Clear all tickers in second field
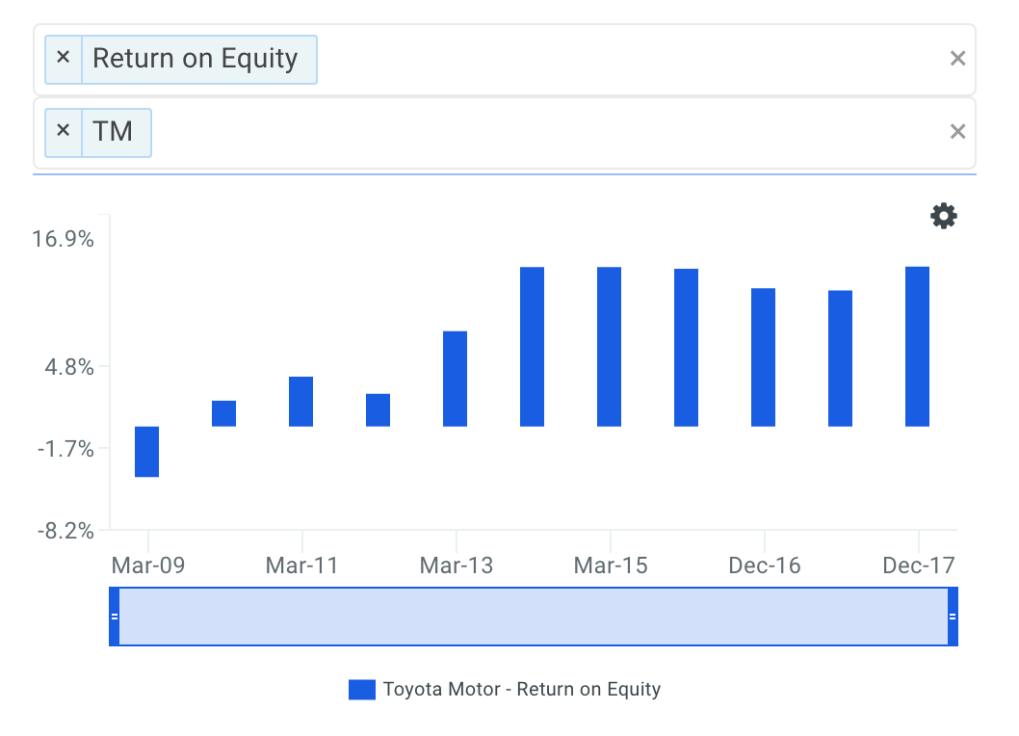The height and width of the screenshot is (736, 1019). coord(957,132)
